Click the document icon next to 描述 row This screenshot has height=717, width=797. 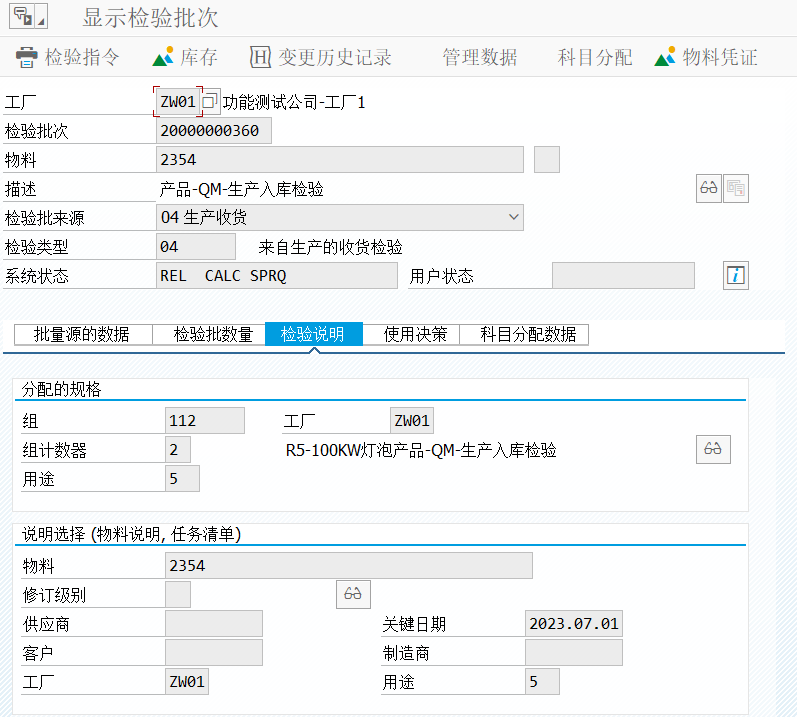736,188
